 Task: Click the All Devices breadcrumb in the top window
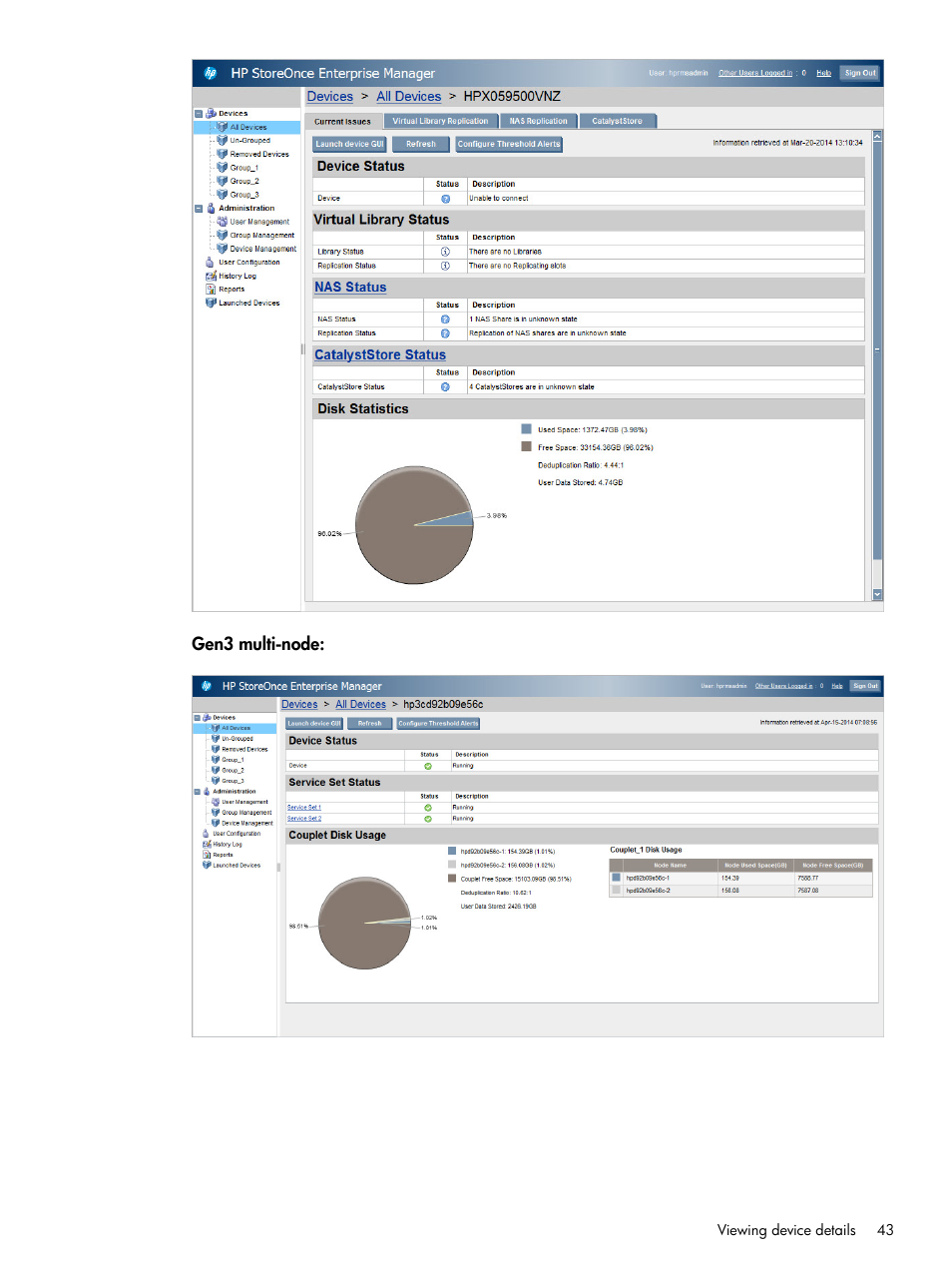(x=409, y=97)
